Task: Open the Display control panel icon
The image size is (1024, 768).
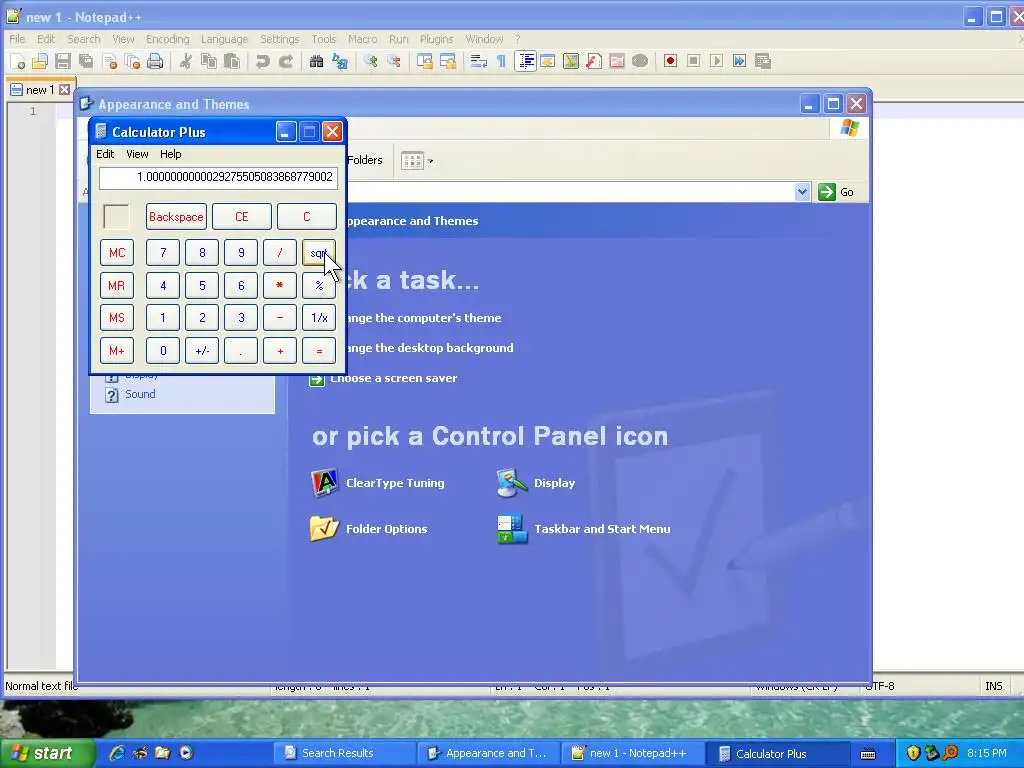Action: (536, 483)
